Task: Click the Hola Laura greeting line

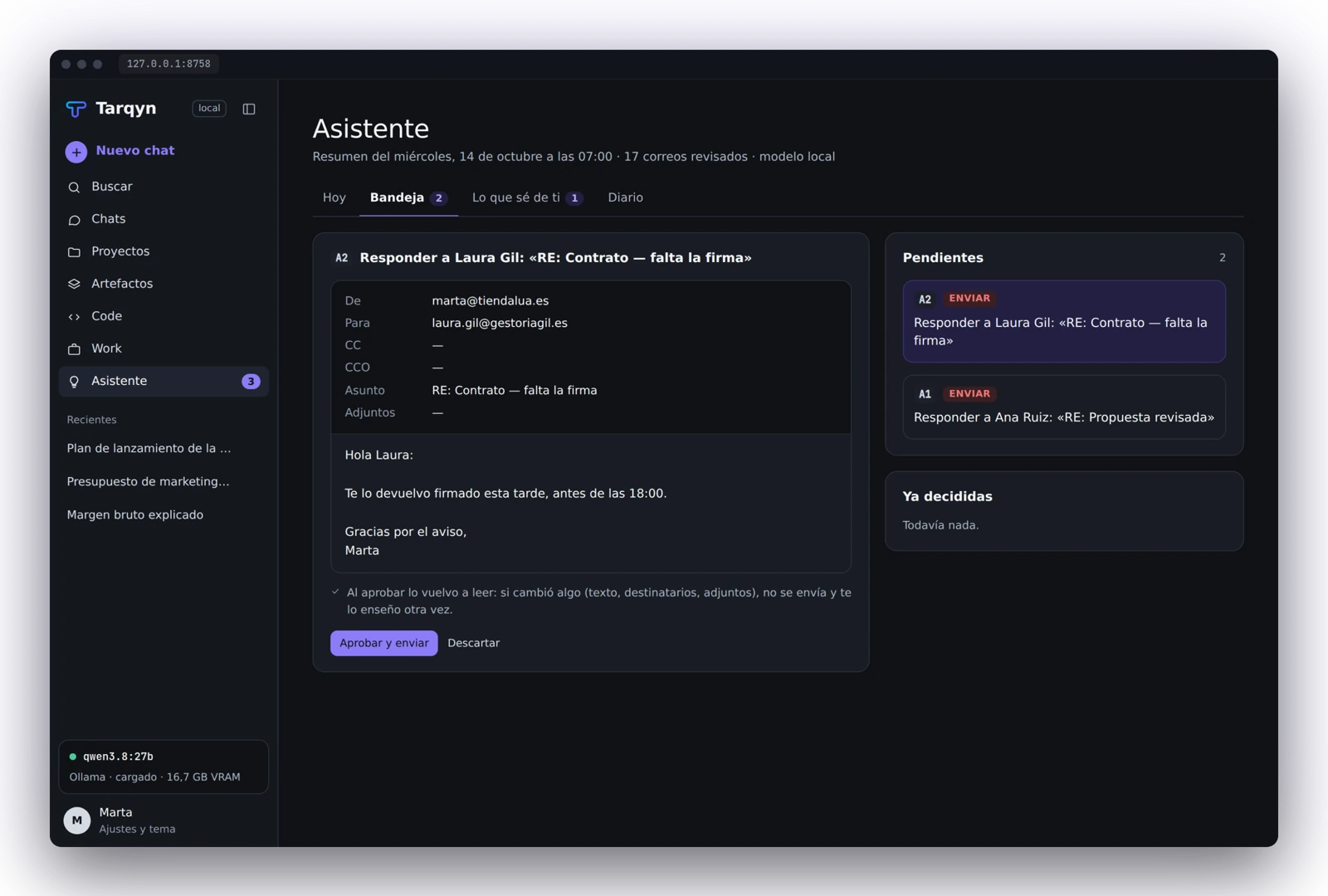Action: 378,455
